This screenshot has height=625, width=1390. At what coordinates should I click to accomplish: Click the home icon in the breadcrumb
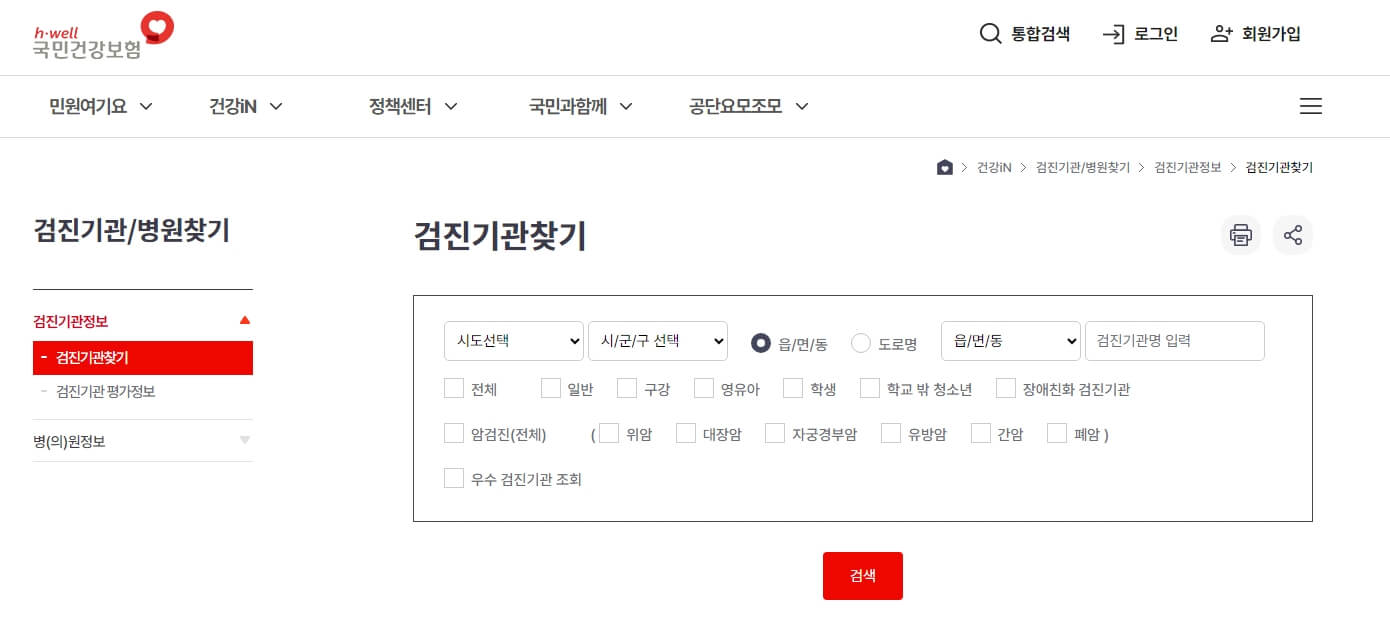(x=944, y=167)
